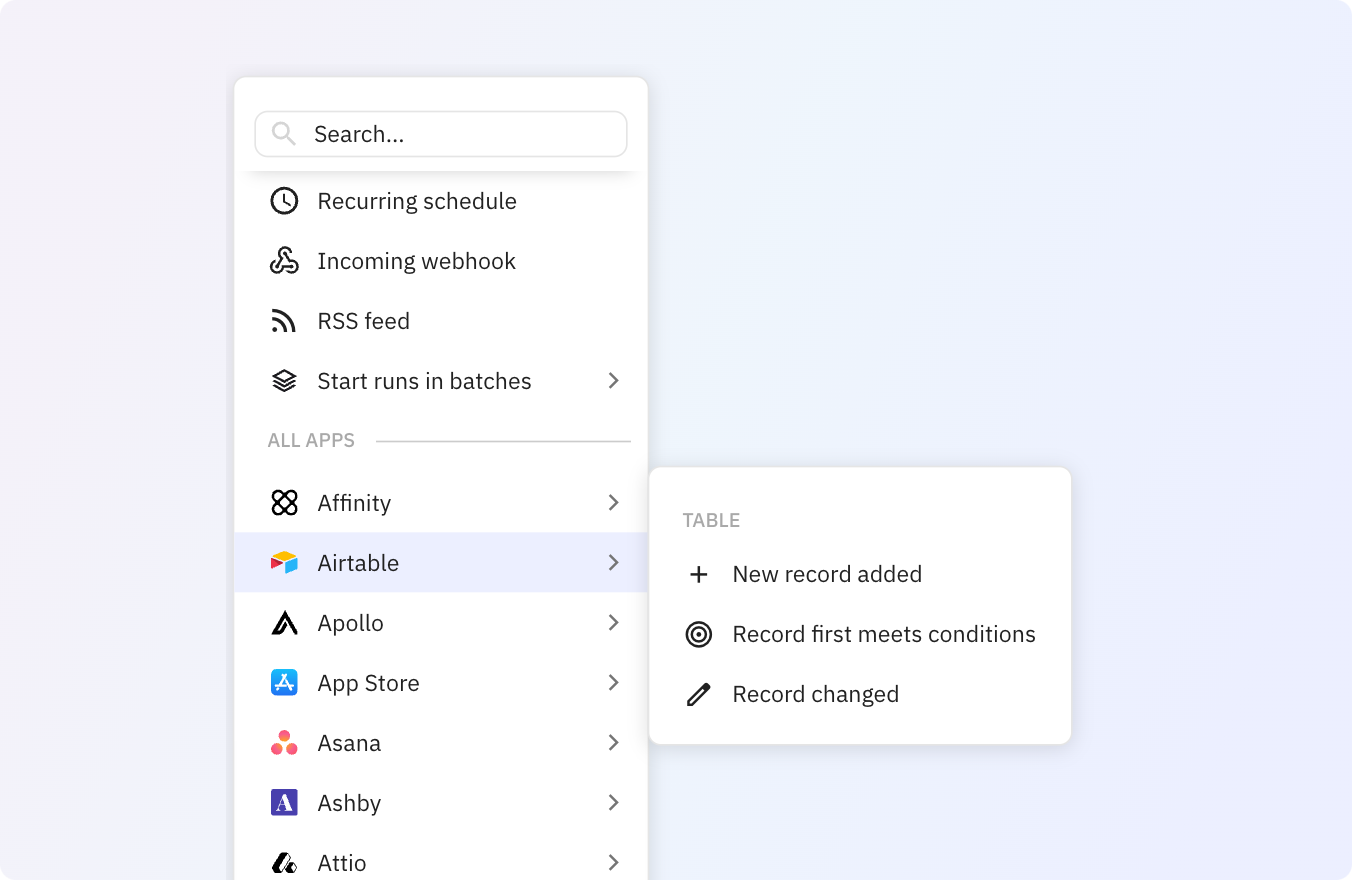The image size is (1352, 880).
Task: Open the Ashby app entry
Action: tap(441, 803)
